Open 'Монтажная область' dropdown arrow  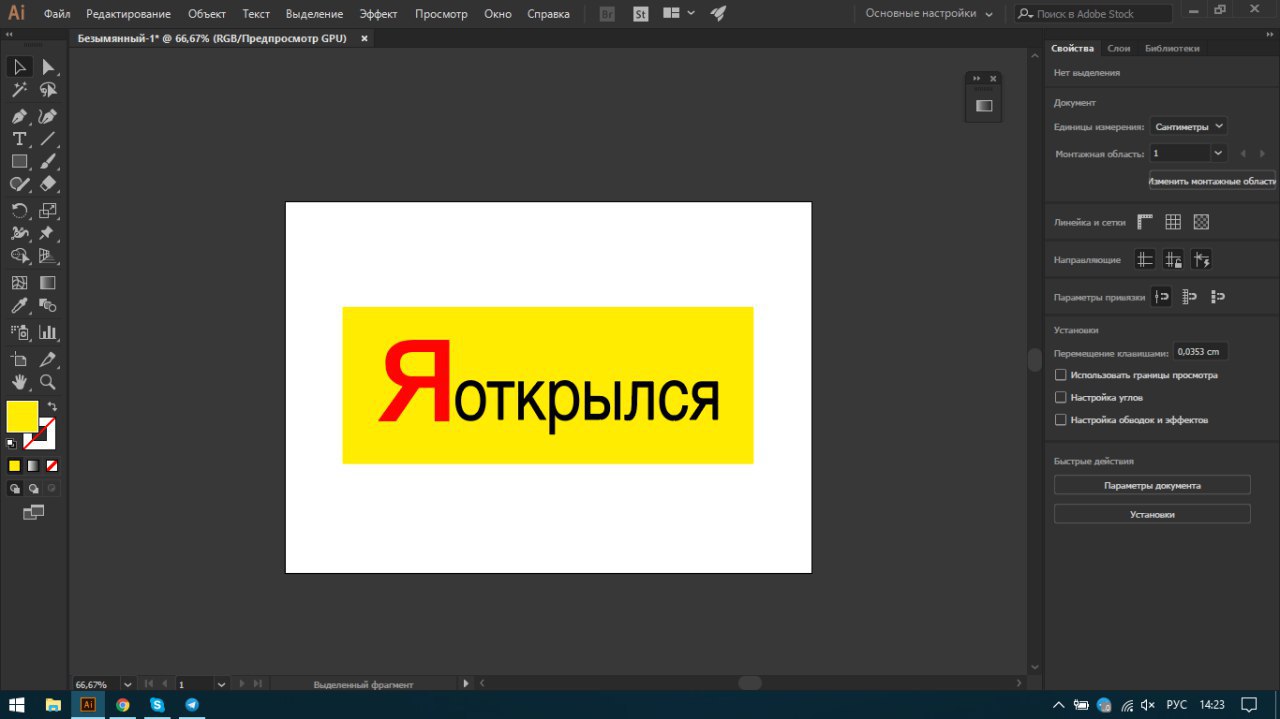point(1217,154)
